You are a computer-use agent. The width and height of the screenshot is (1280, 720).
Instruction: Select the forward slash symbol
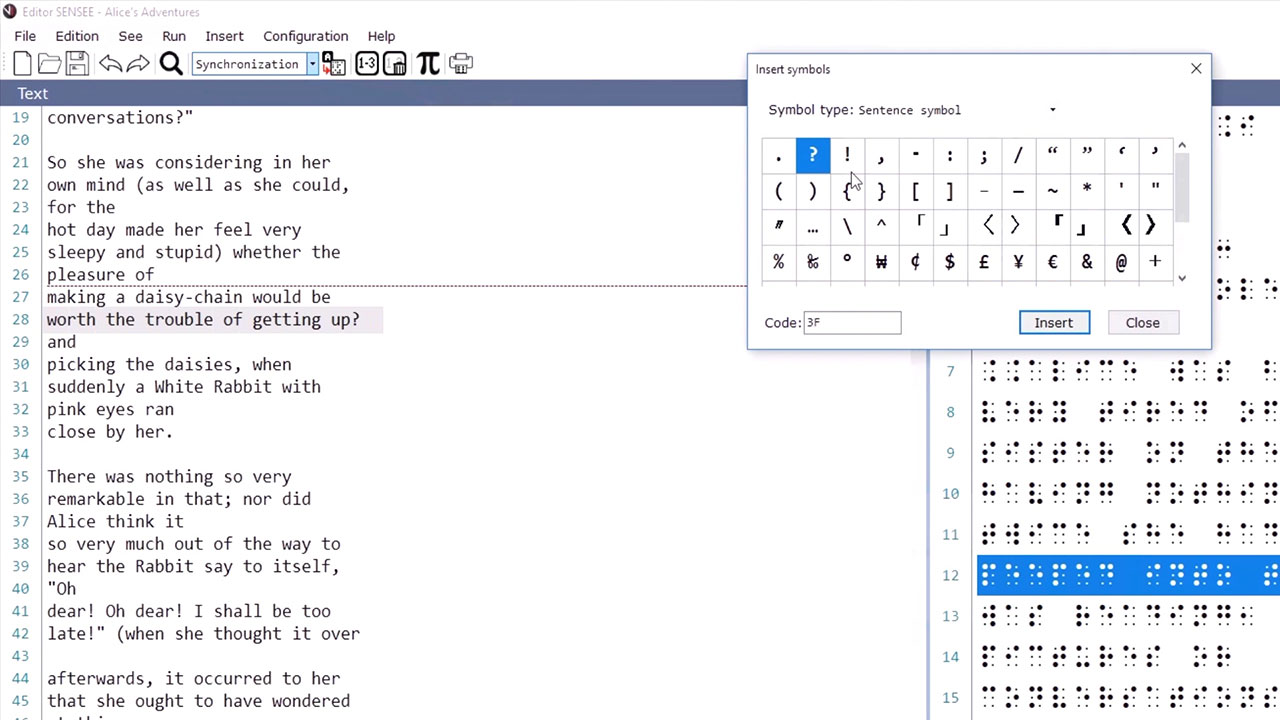tap(1018, 155)
